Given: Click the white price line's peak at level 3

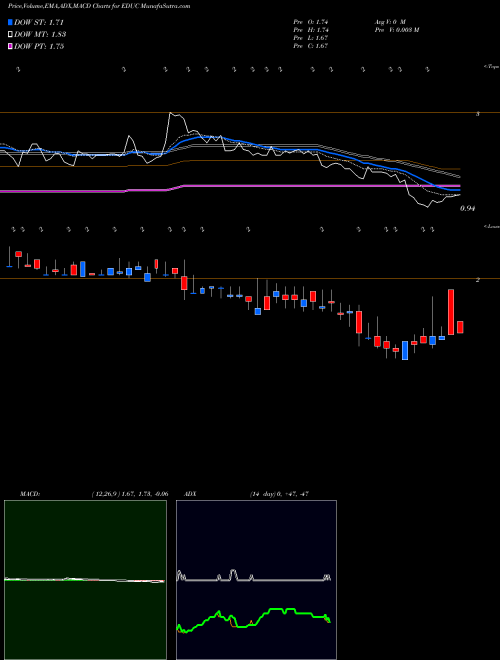Looking at the screenshot, I should 170,113.
